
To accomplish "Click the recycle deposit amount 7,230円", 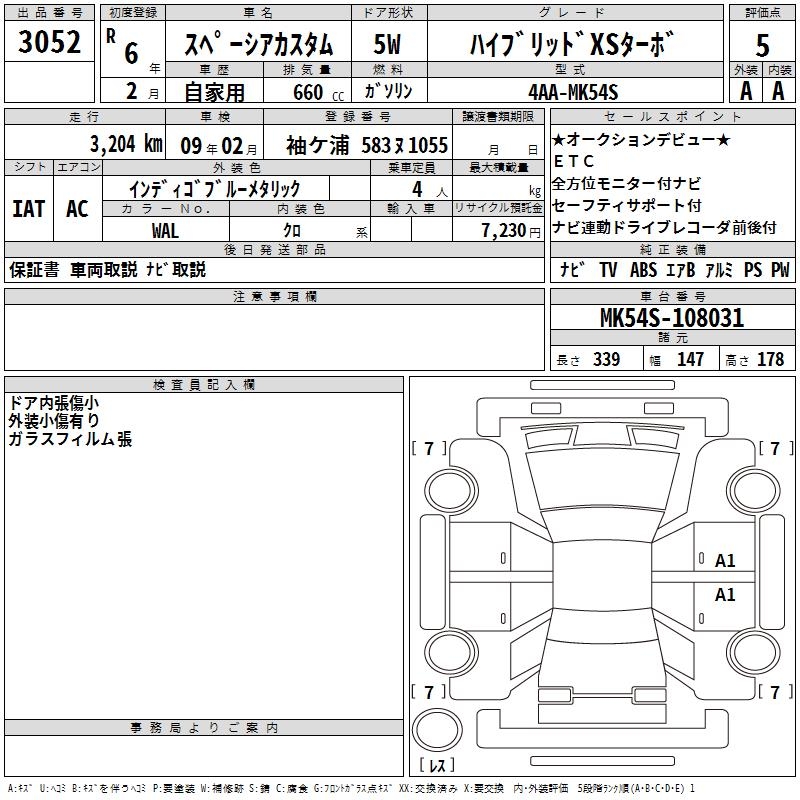I will tap(497, 230).
